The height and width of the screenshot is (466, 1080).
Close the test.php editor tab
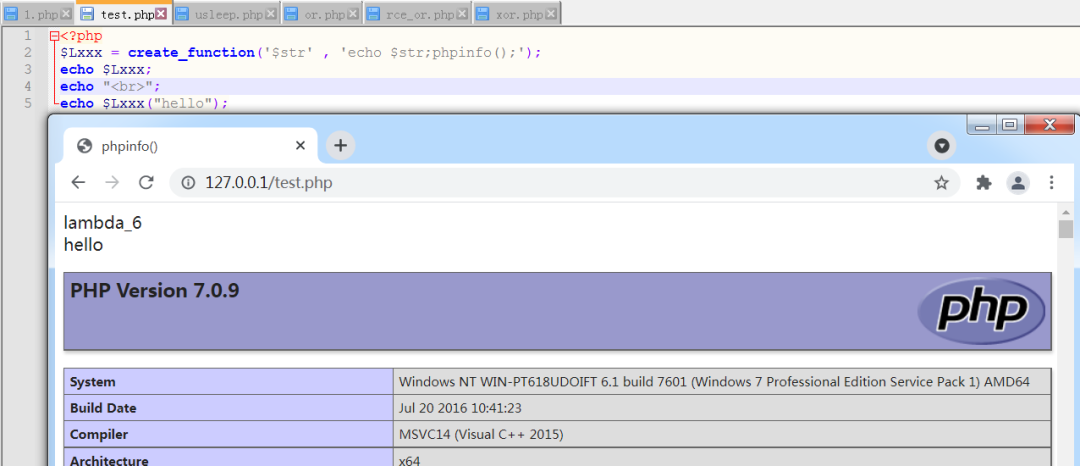160,14
